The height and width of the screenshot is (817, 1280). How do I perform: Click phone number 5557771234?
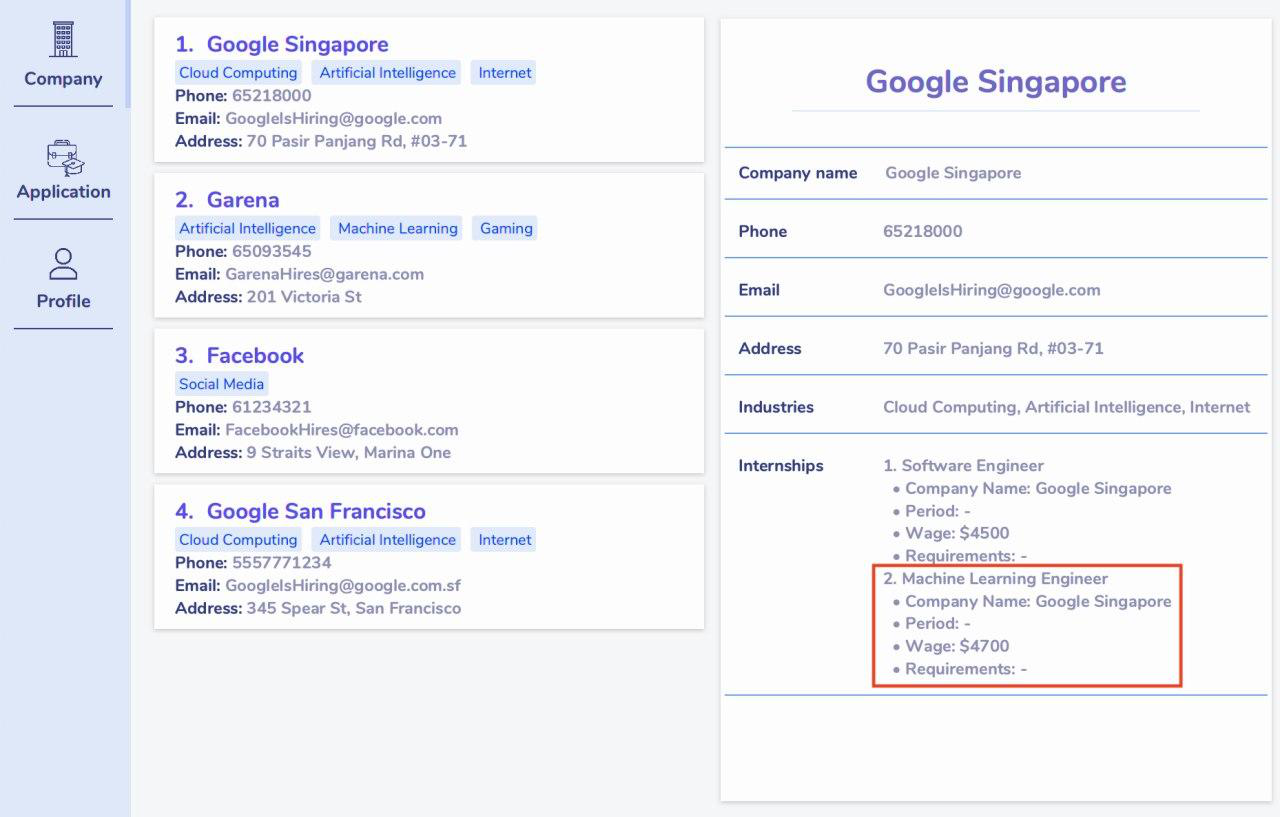(x=281, y=563)
